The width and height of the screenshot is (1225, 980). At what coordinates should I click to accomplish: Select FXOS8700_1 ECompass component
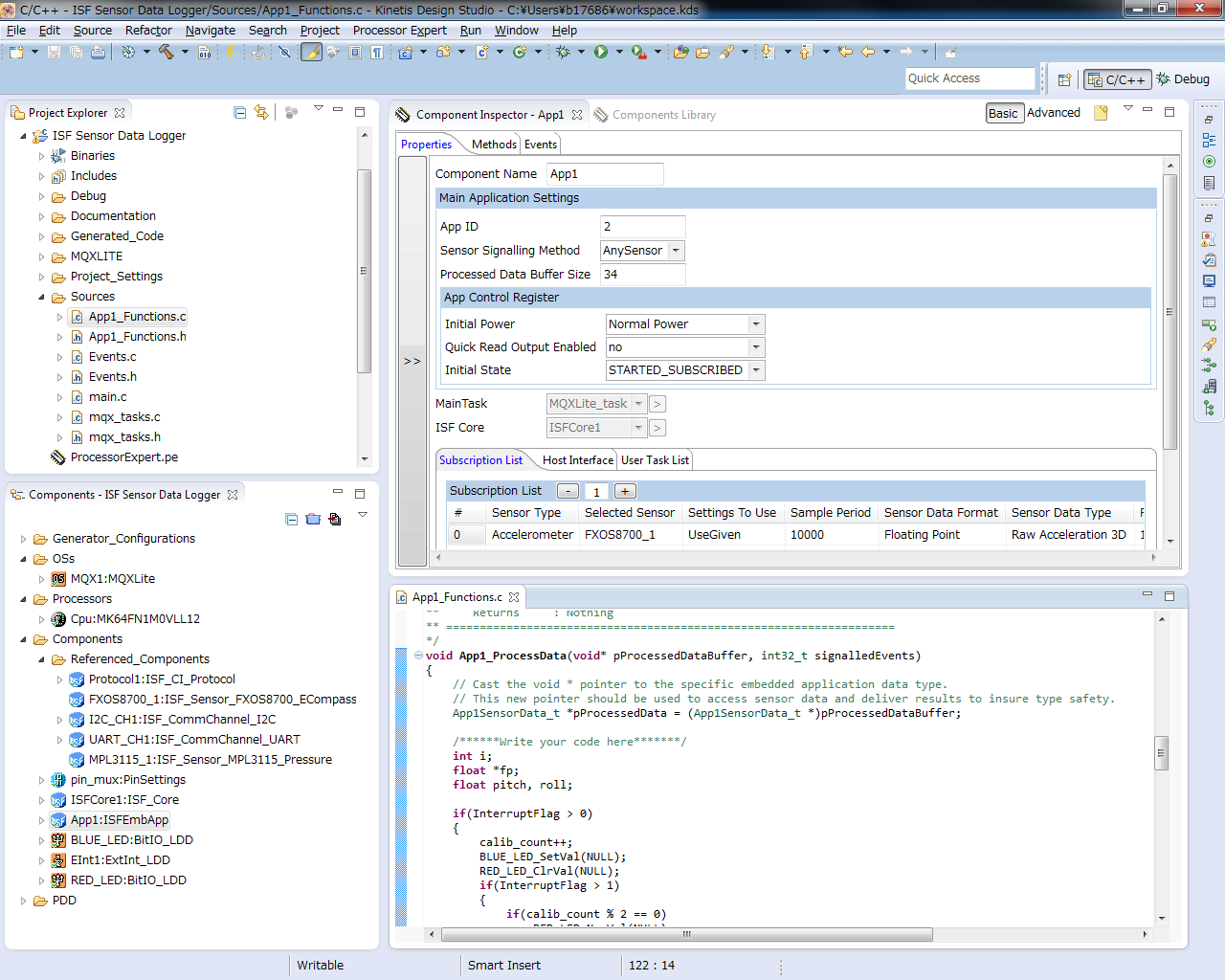222,700
